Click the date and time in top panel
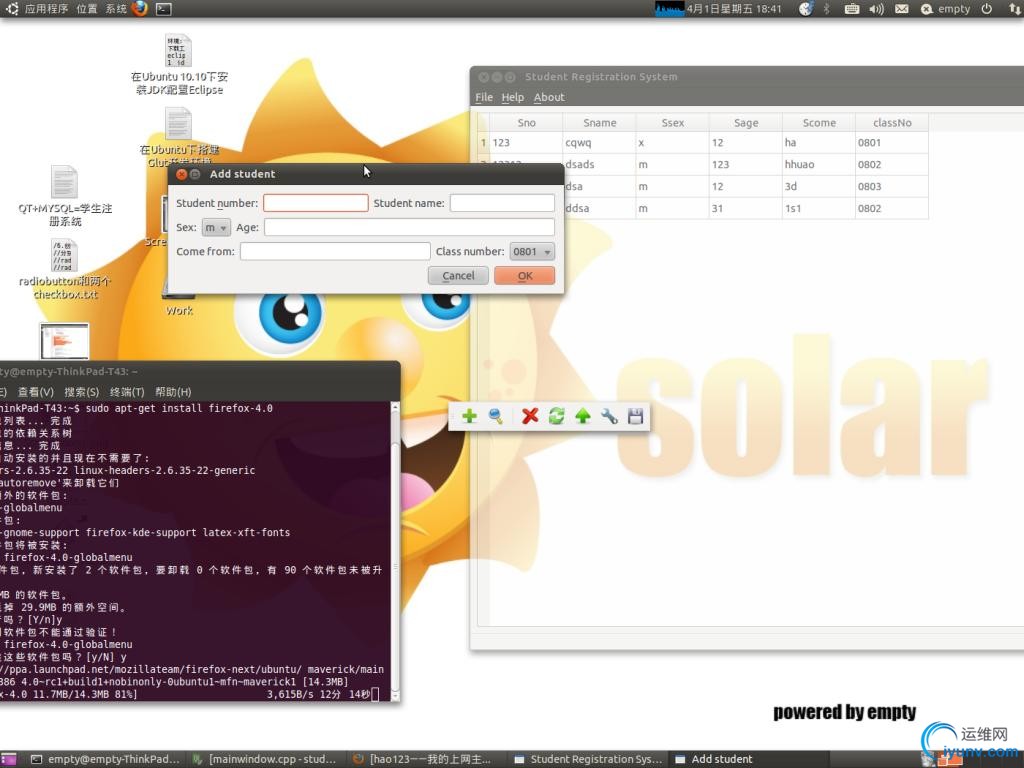This screenshot has width=1024, height=768. click(734, 8)
